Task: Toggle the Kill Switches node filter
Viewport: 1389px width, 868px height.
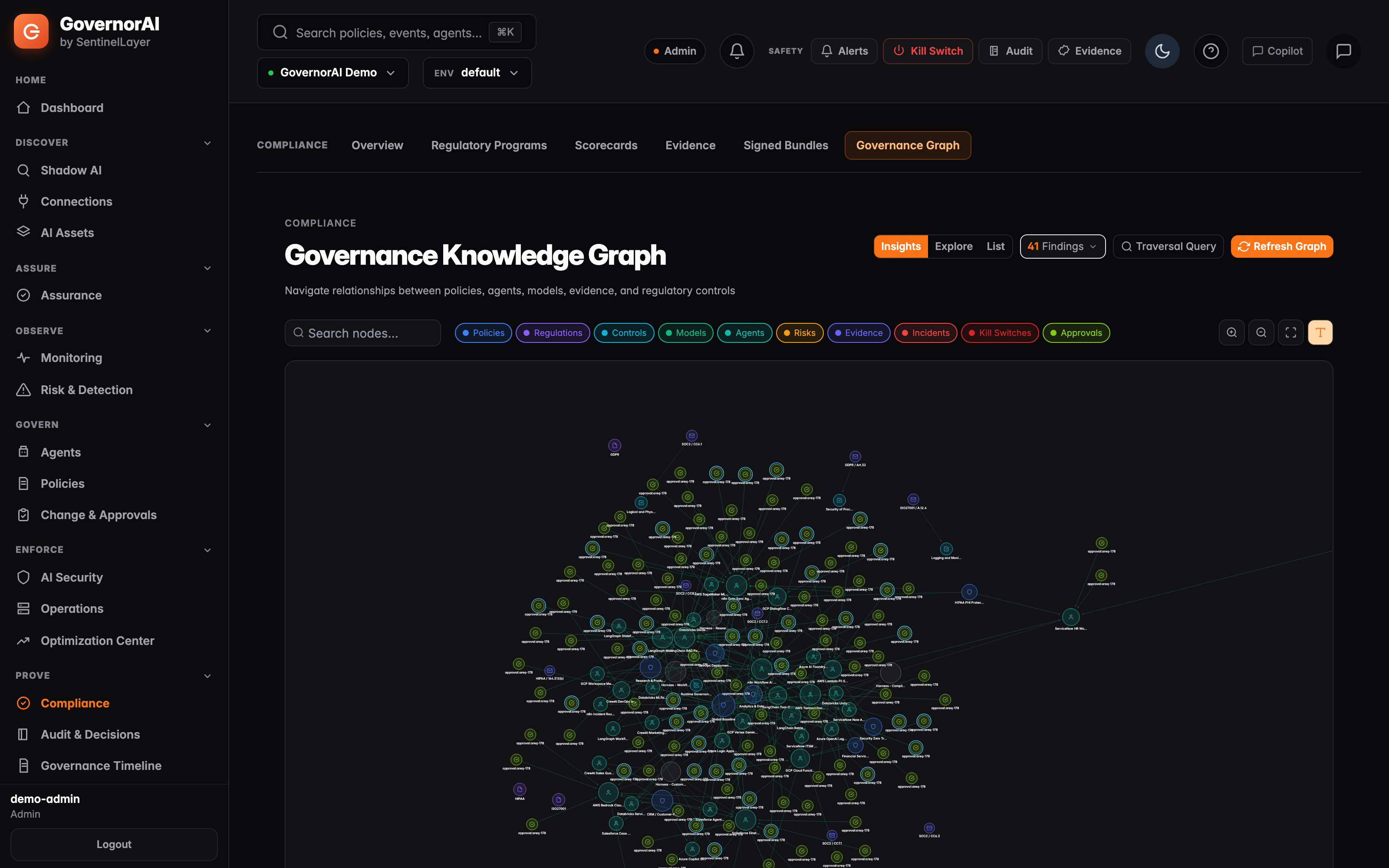Action: tap(1000, 333)
